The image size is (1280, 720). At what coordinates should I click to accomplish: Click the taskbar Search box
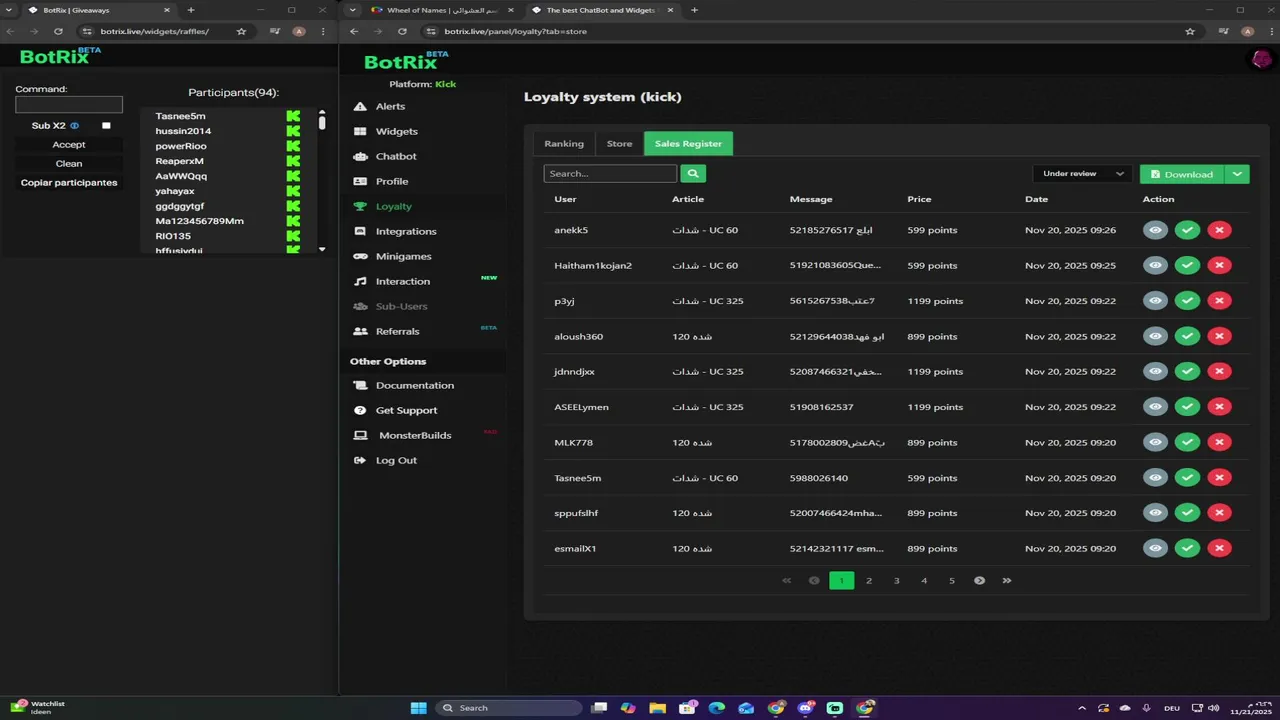click(x=507, y=708)
